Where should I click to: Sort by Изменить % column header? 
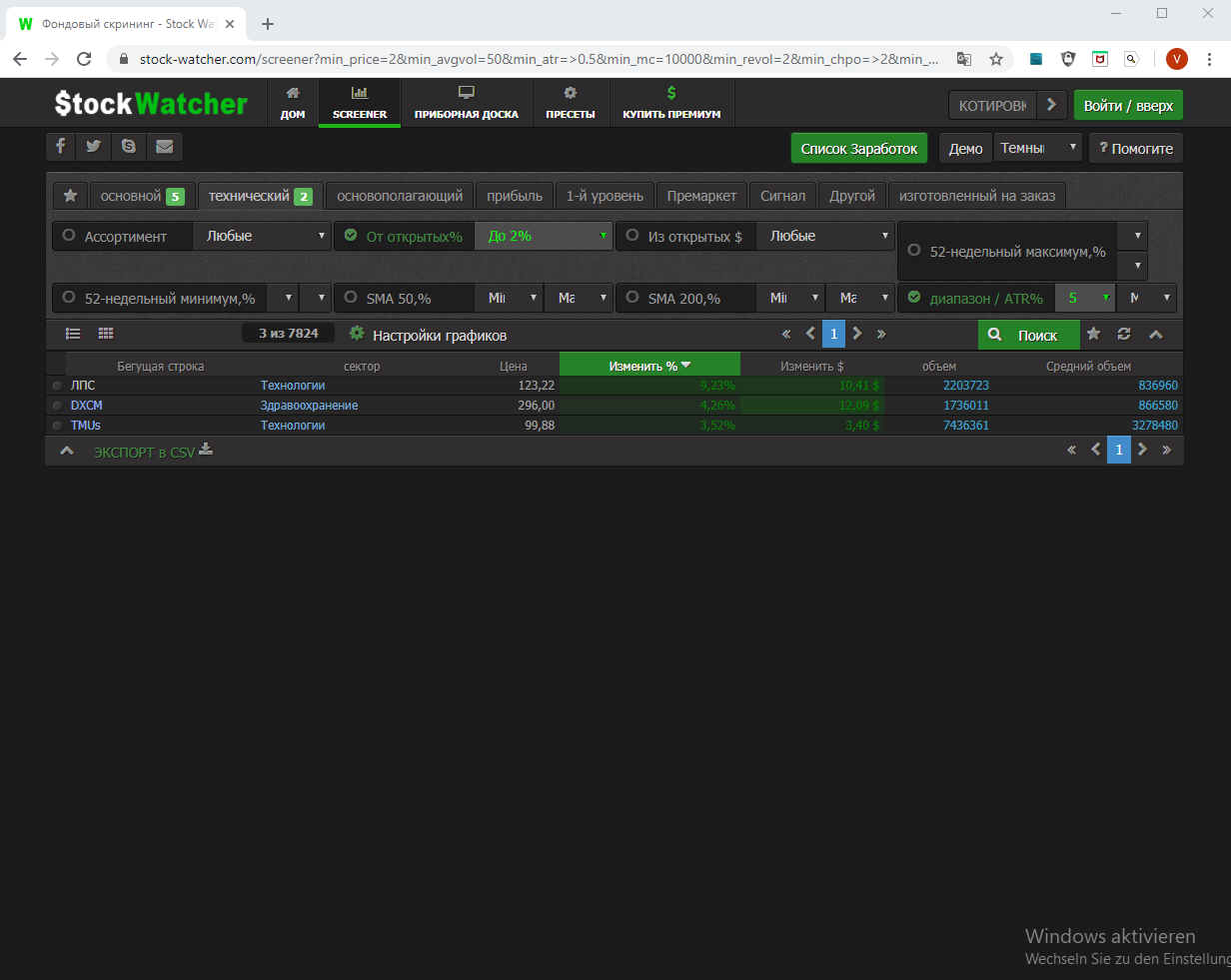click(649, 366)
